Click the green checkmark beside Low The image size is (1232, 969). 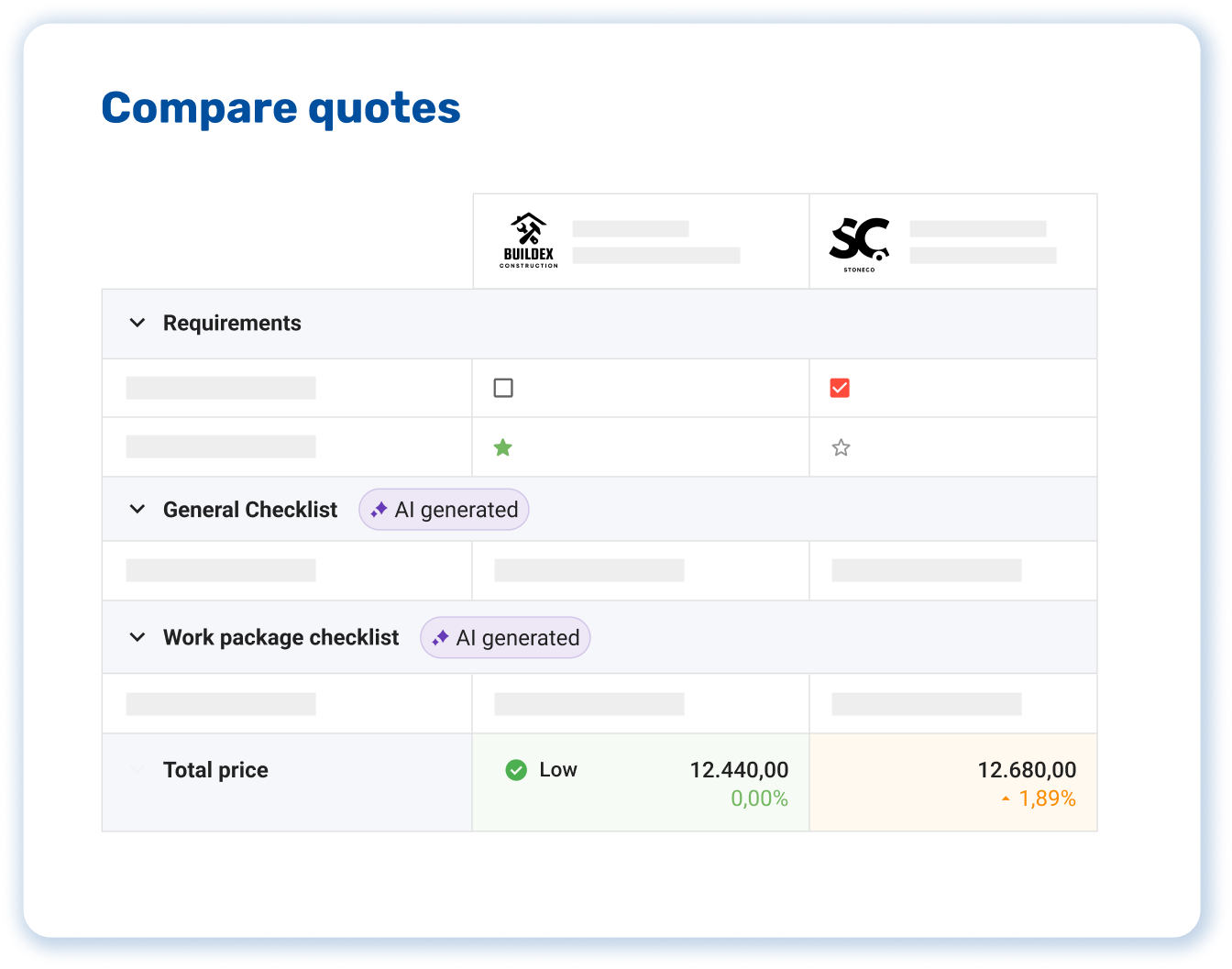tap(516, 770)
